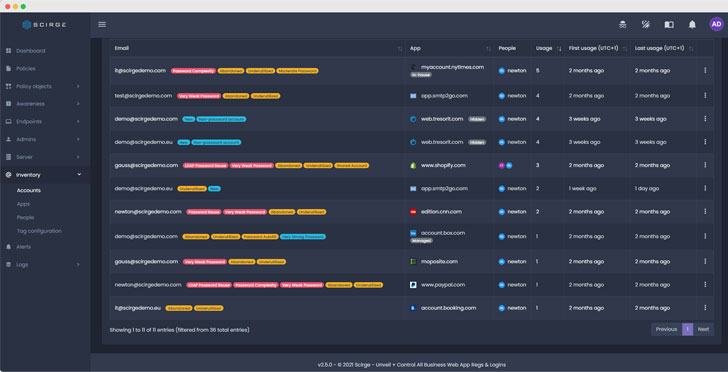Open kebab menu for www.paypal.com row
Screen dimensions: 728x372
(705, 284)
